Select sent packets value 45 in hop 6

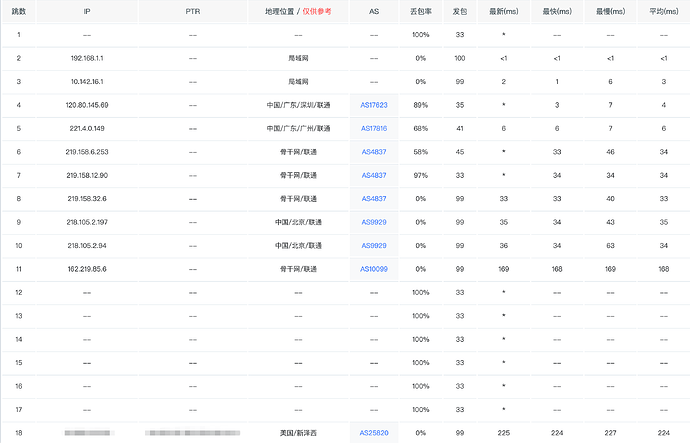pyautogui.click(x=460, y=152)
